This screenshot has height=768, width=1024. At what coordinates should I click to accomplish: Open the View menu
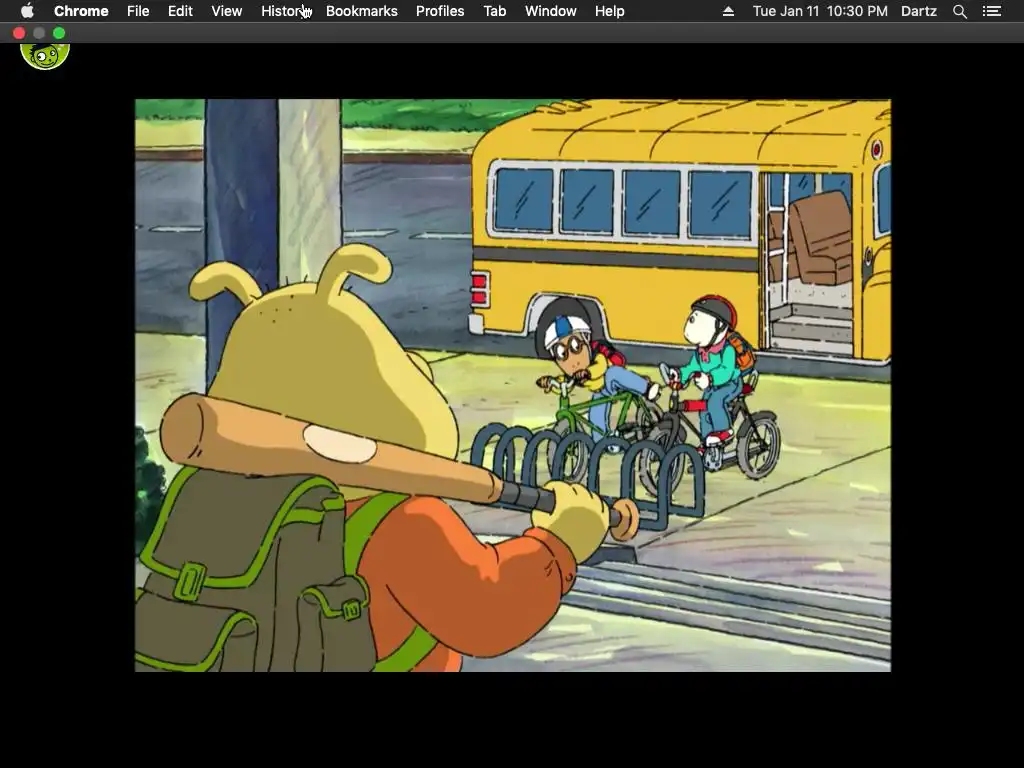[x=227, y=11]
